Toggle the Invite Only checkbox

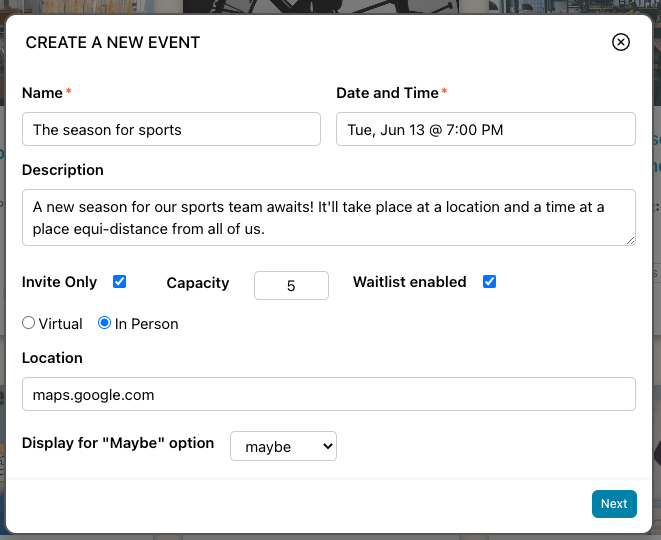tap(120, 282)
